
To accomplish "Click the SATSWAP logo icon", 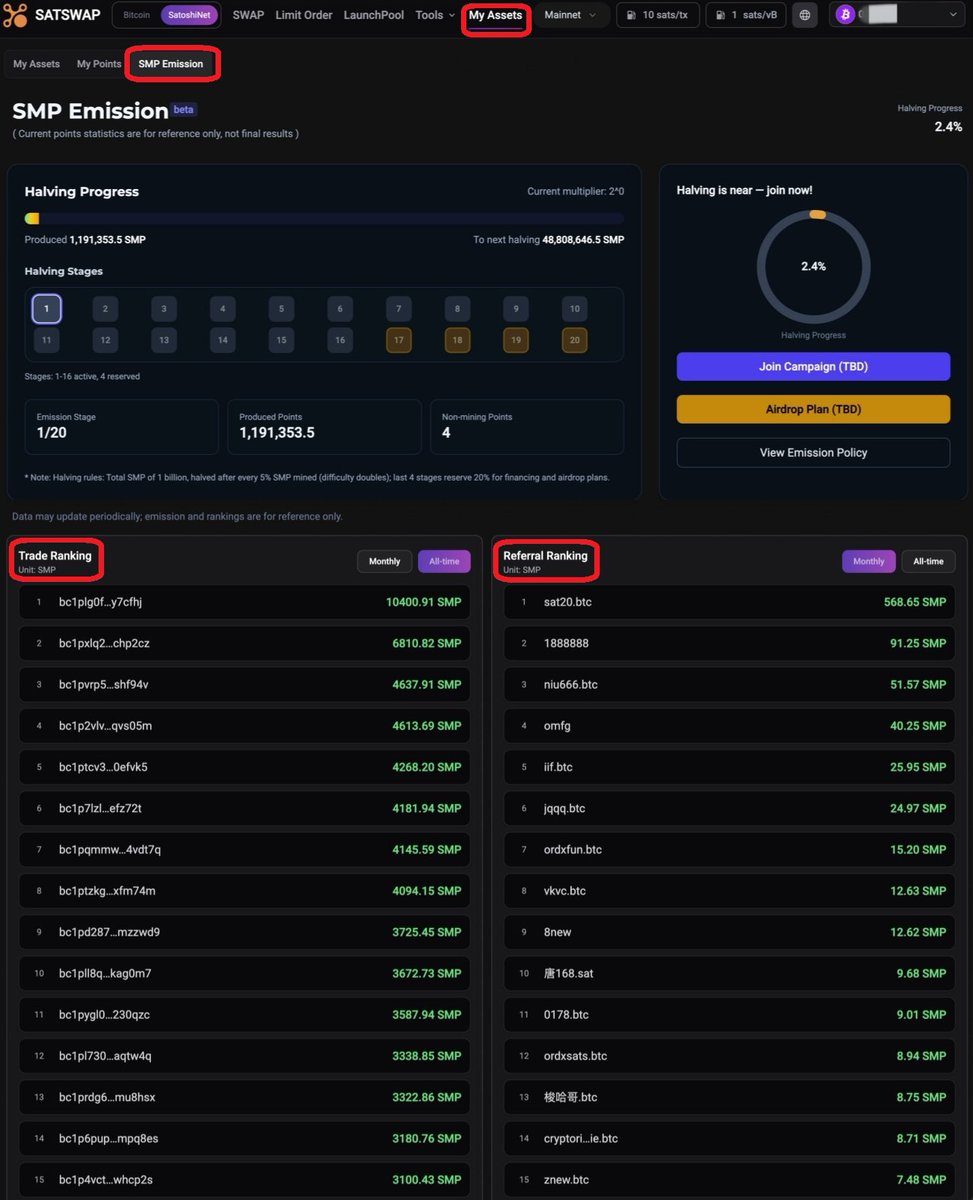I will 16,15.
